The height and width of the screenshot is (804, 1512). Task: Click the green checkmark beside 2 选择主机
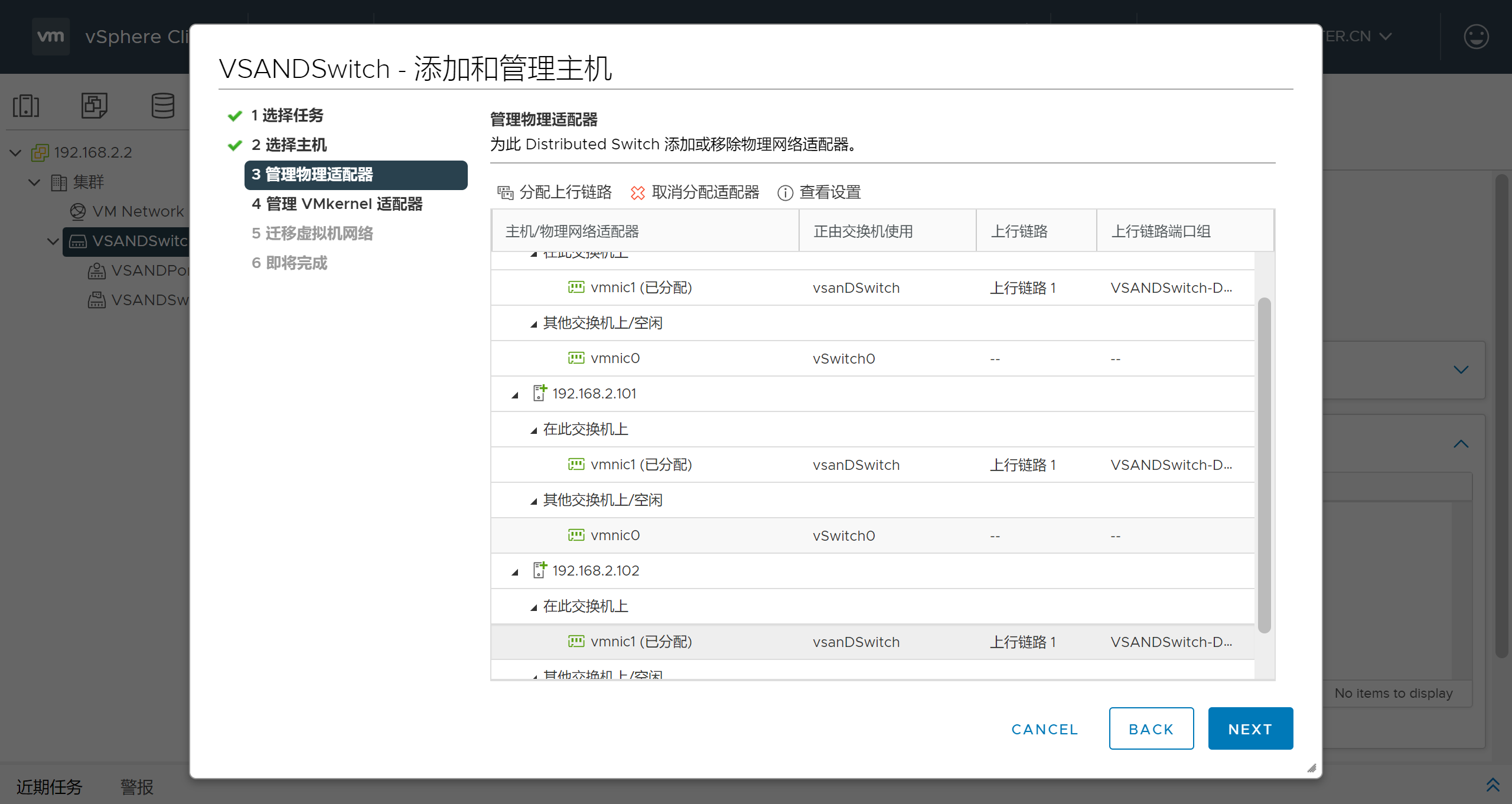click(235, 145)
